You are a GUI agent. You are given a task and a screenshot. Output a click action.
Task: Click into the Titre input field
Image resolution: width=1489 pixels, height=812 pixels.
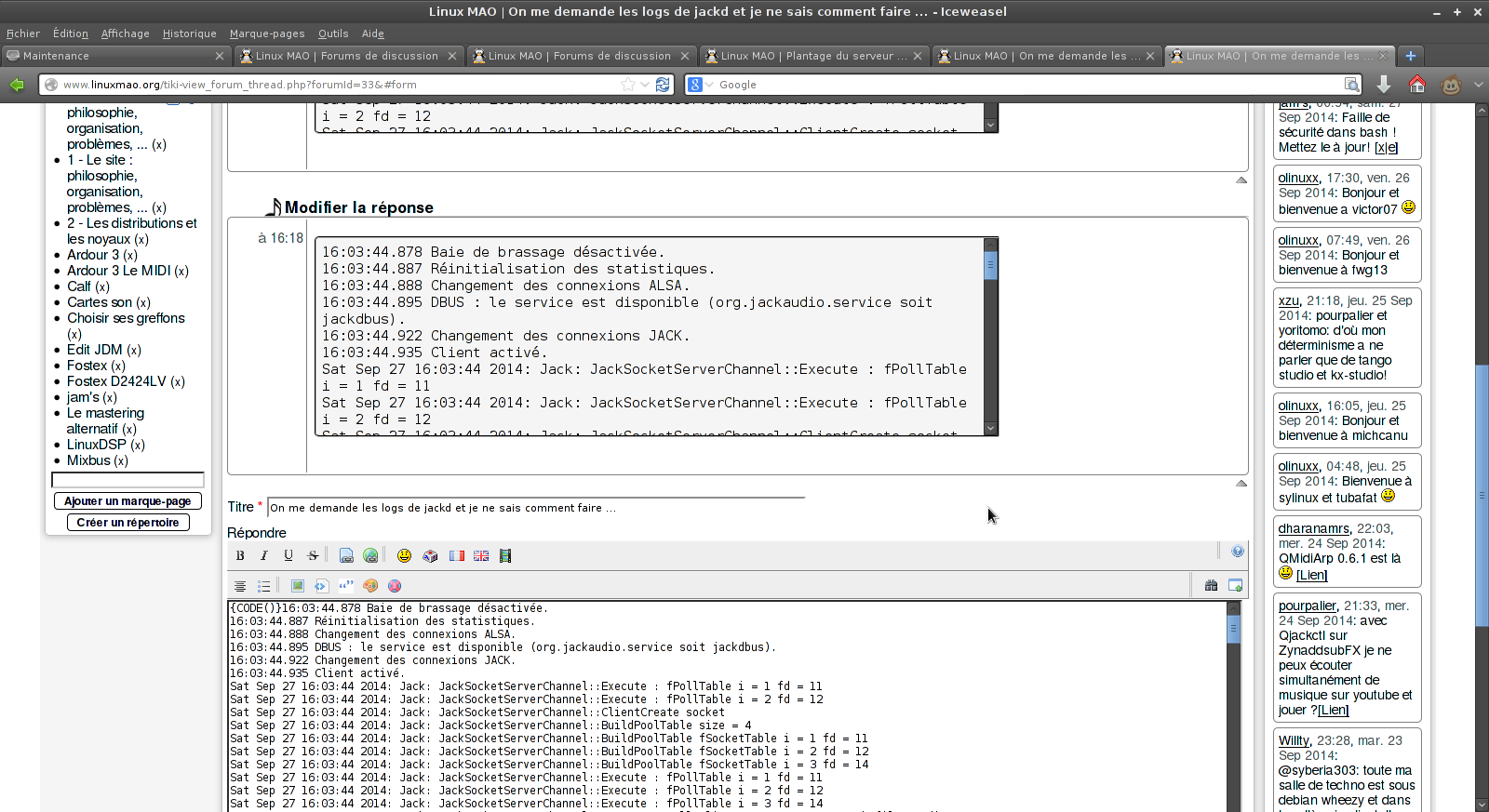tap(535, 508)
